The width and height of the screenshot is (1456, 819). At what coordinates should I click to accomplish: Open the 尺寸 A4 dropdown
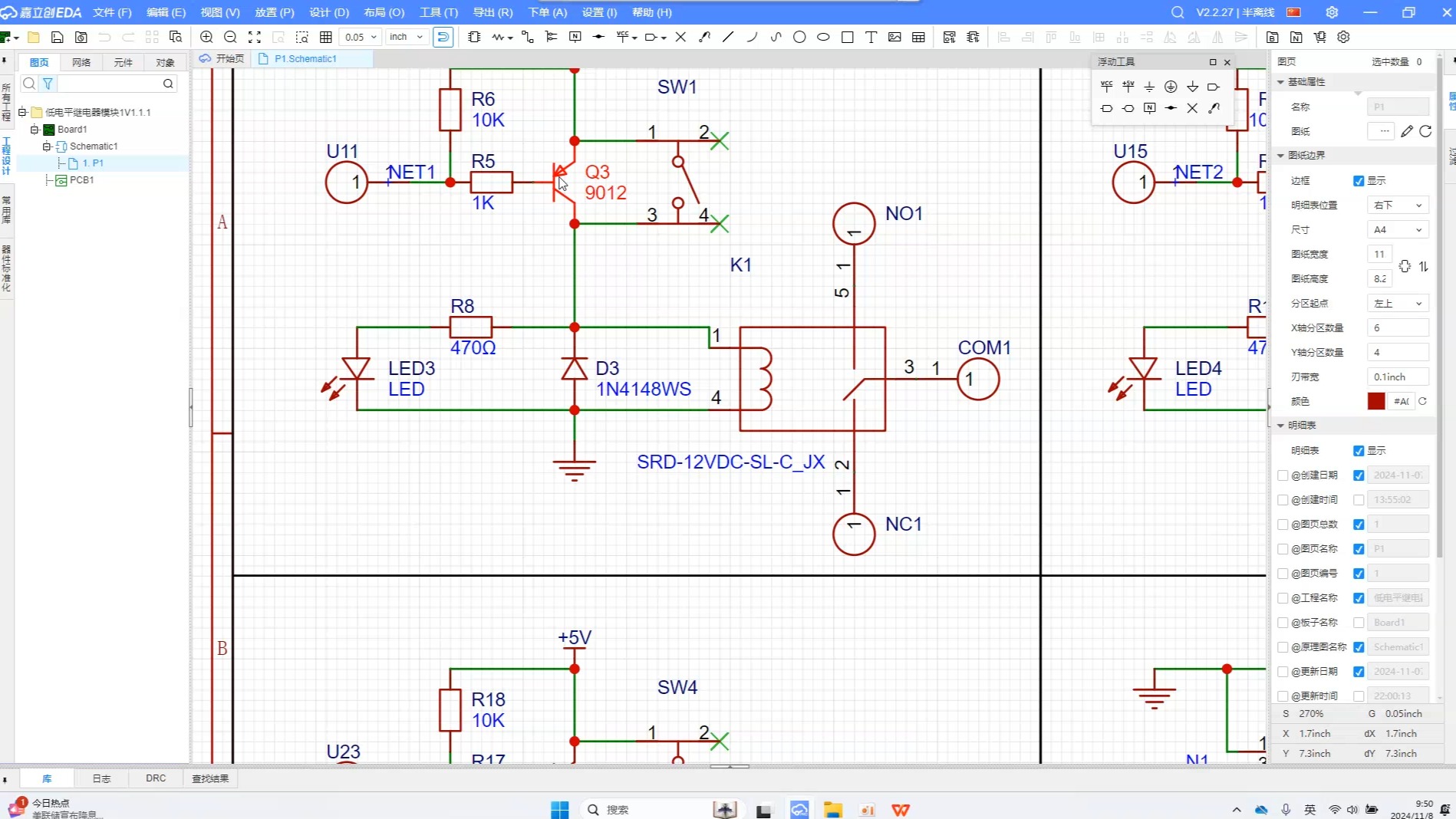coord(1398,229)
